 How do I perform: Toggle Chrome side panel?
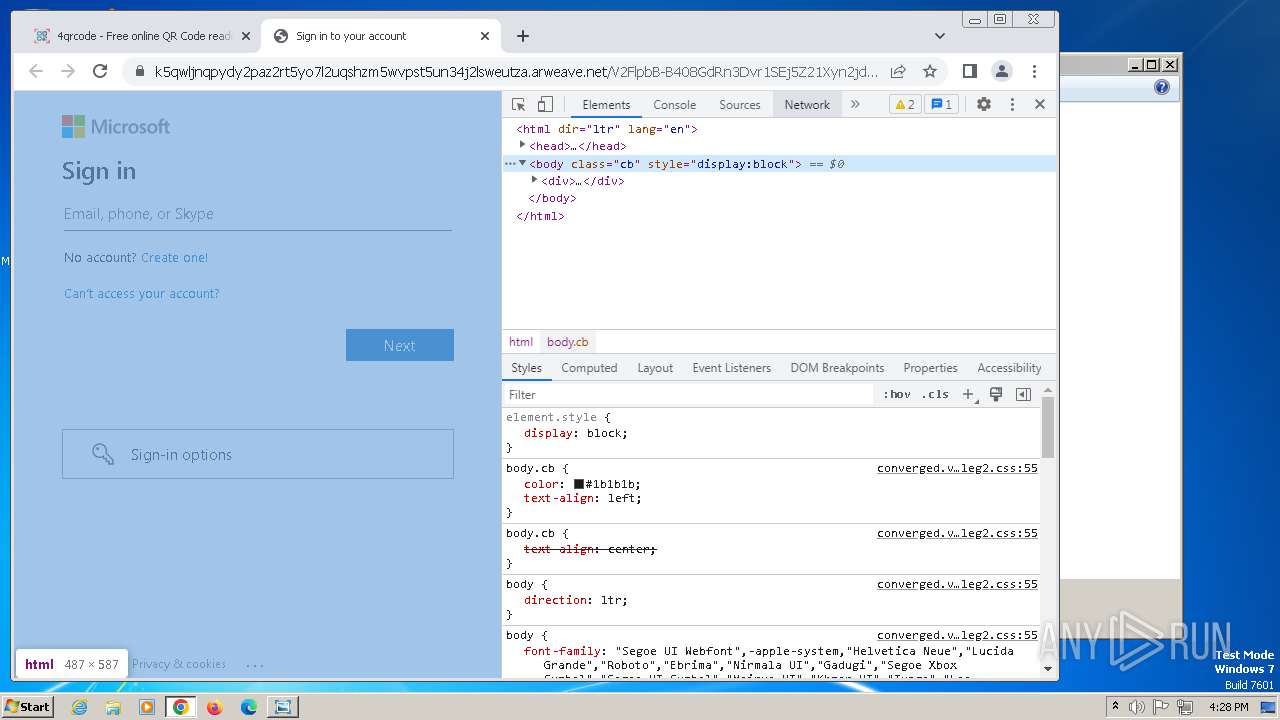click(x=969, y=71)
